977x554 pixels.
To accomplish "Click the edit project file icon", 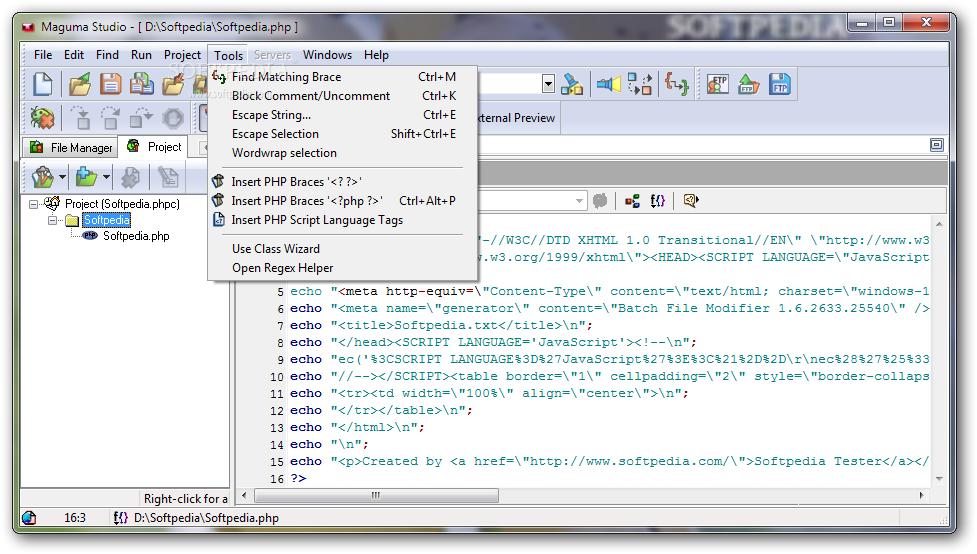I will 168,178.
